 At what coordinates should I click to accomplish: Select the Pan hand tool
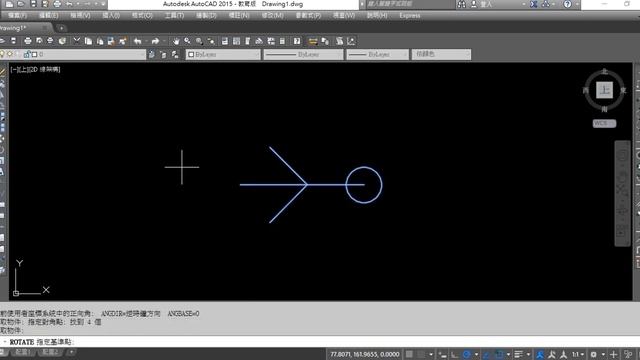[x=176, y=41]
